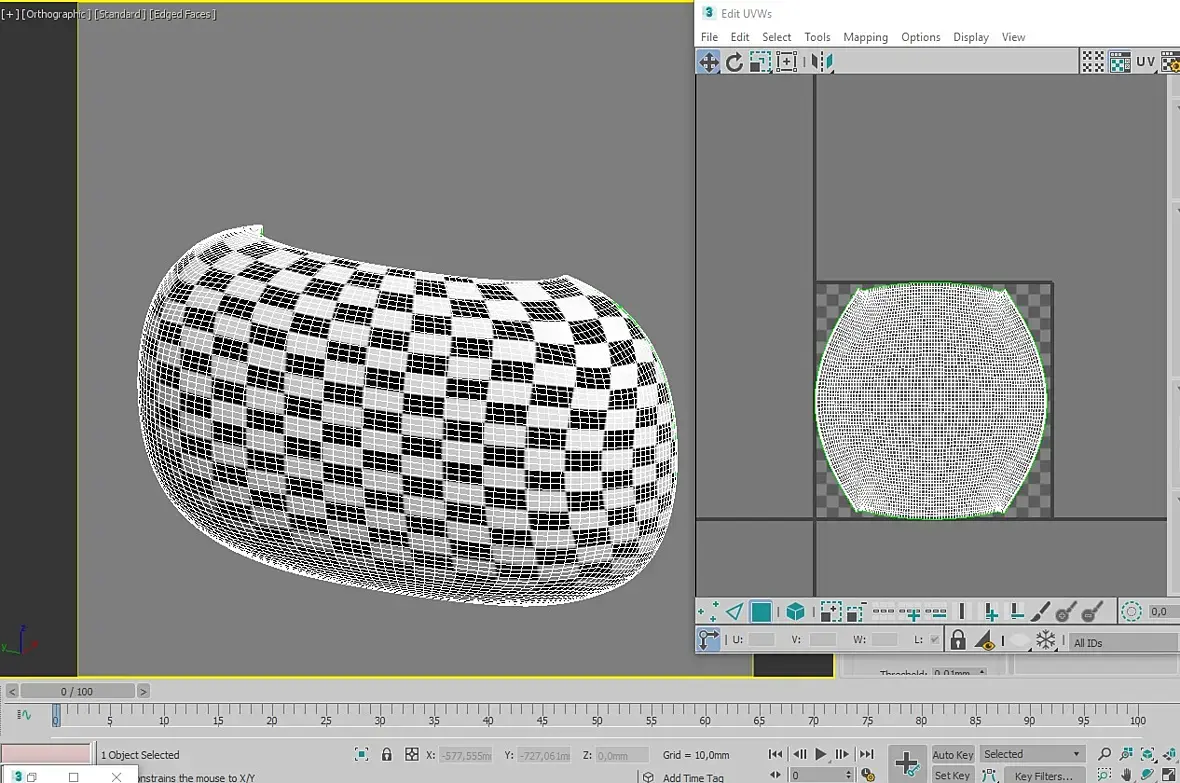1180x783 pixels.
Task: Select the Rotate tool in UV editor
Action: 734,62
